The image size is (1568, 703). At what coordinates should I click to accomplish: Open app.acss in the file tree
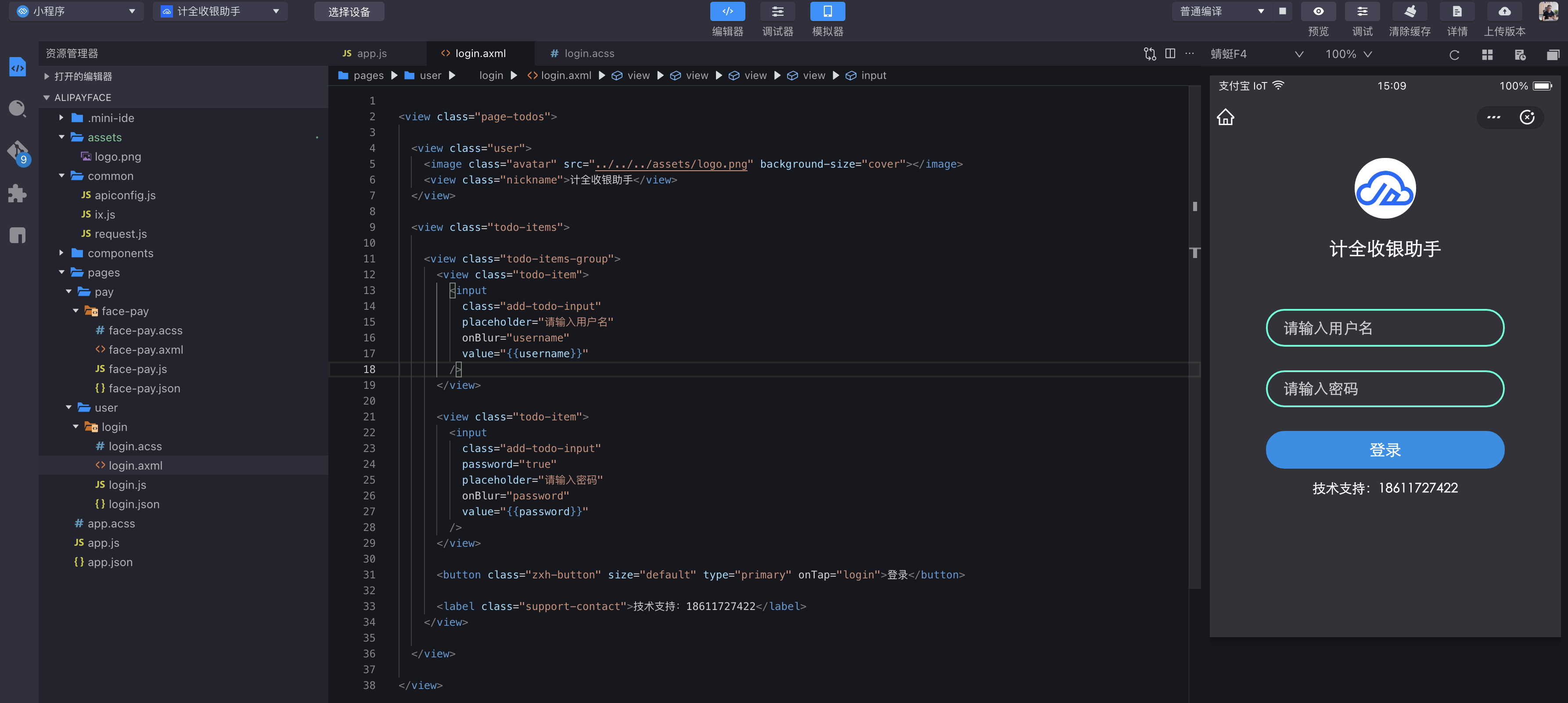pyautogui.click(x=111, y=524)
